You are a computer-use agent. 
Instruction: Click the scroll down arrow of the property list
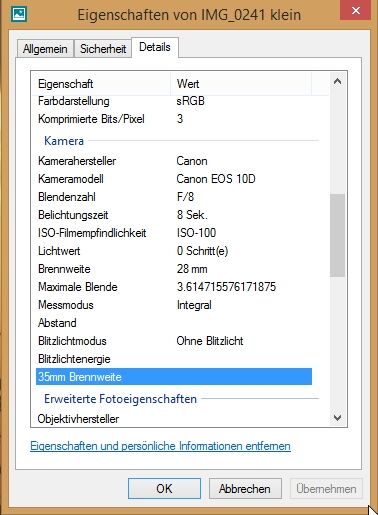(x=337, y=417)
